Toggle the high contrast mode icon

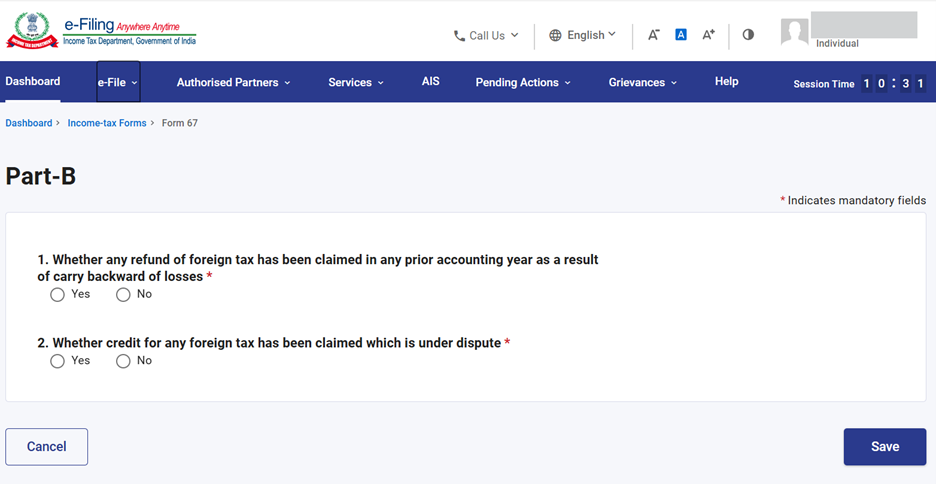point(748,35)
